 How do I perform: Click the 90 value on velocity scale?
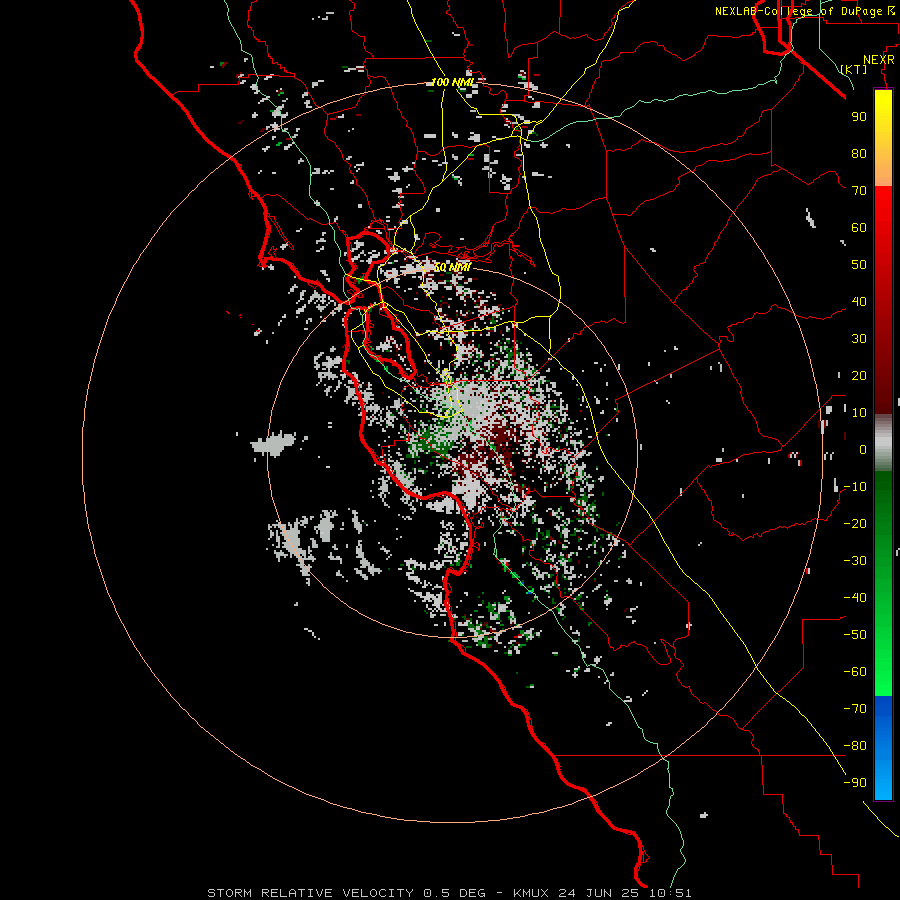click(859, 117)
